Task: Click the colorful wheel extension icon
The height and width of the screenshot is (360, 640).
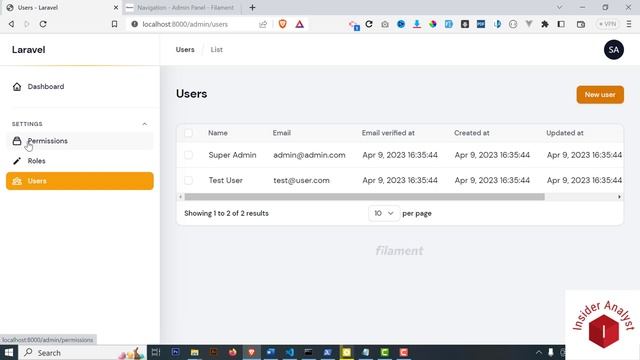Action: click(433, 24)
